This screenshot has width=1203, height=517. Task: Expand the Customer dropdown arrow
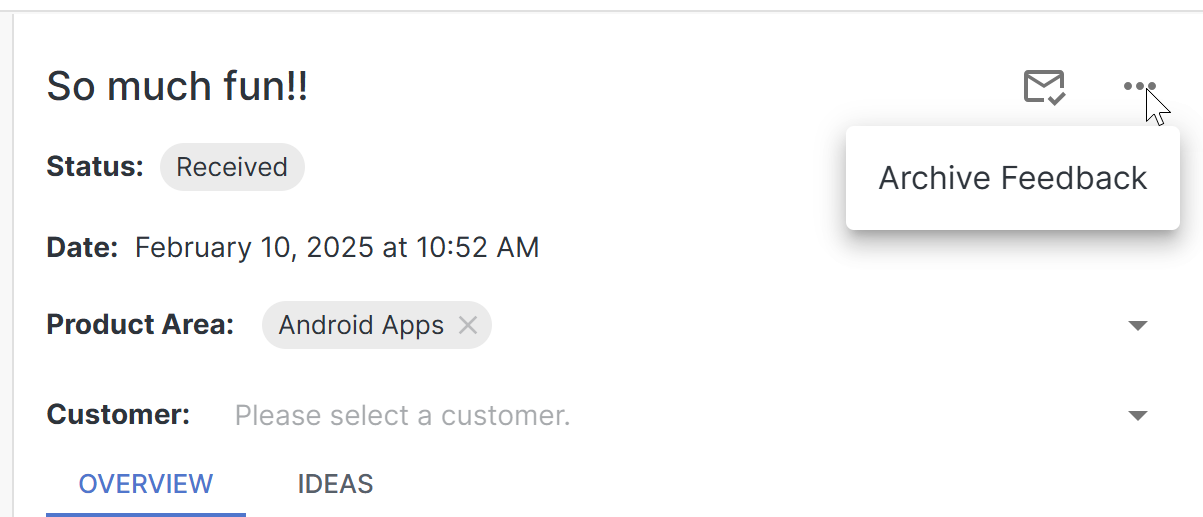coord(1137,415)
